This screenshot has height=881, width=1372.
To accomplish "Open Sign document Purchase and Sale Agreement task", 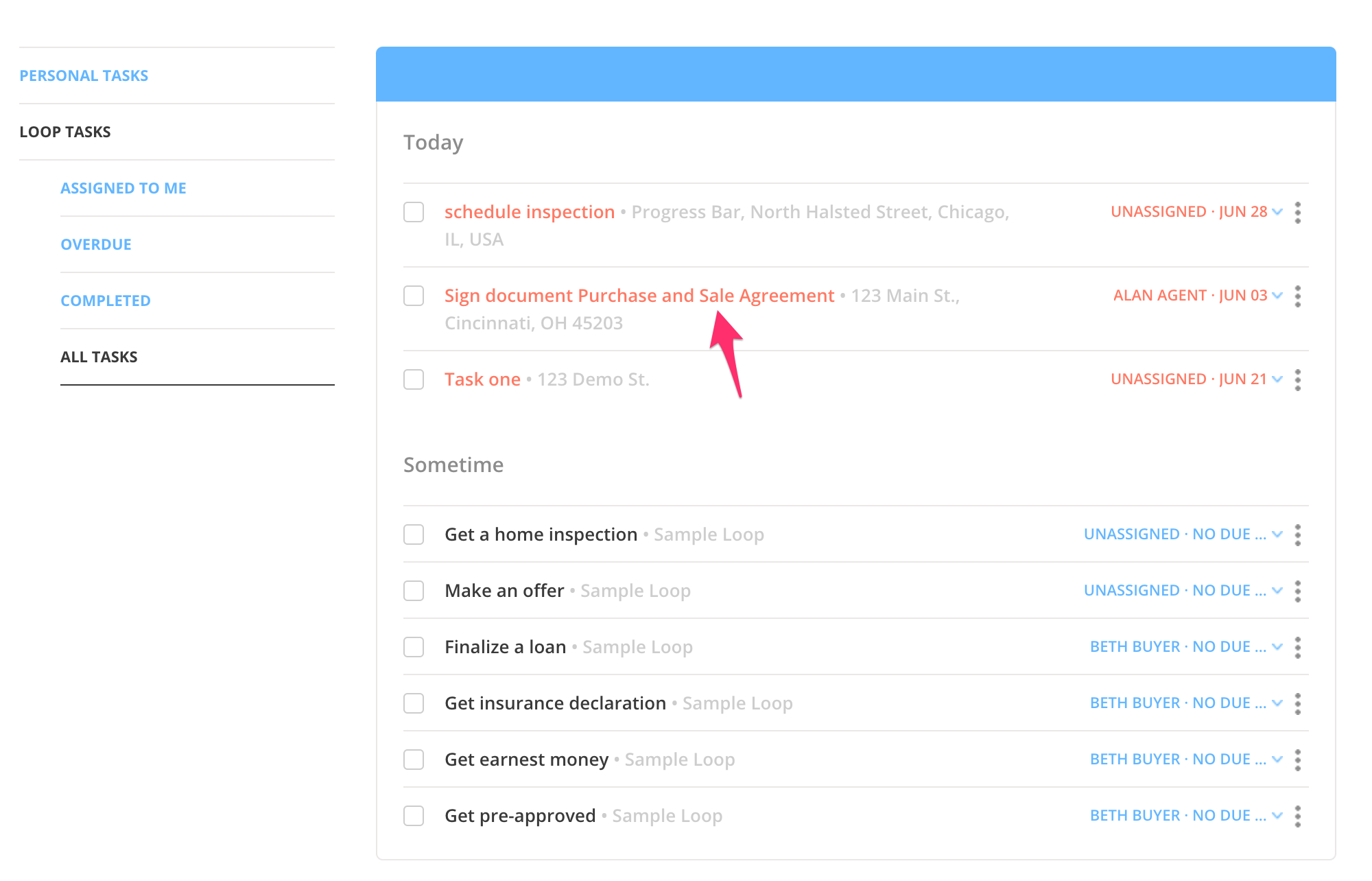I will pos(639,296).
